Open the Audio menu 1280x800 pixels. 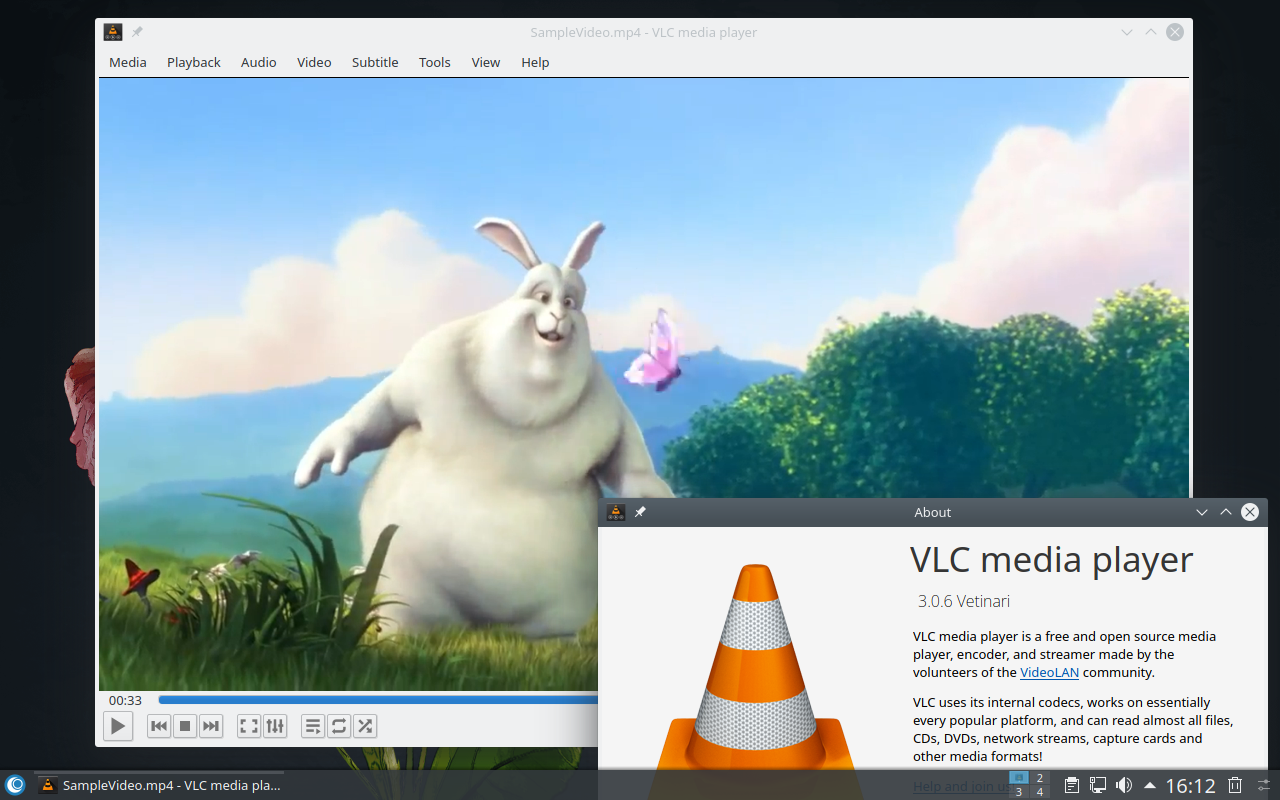[x=258, y=62]
